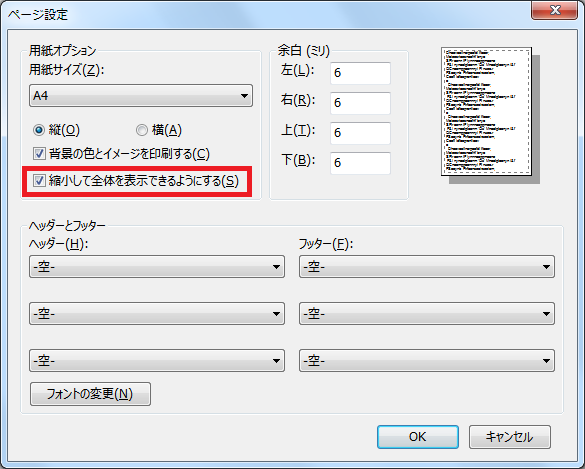This screenshot has height=469, width=585.
Task: Confirm settings with the OK button
Action: tap(418, 437)
